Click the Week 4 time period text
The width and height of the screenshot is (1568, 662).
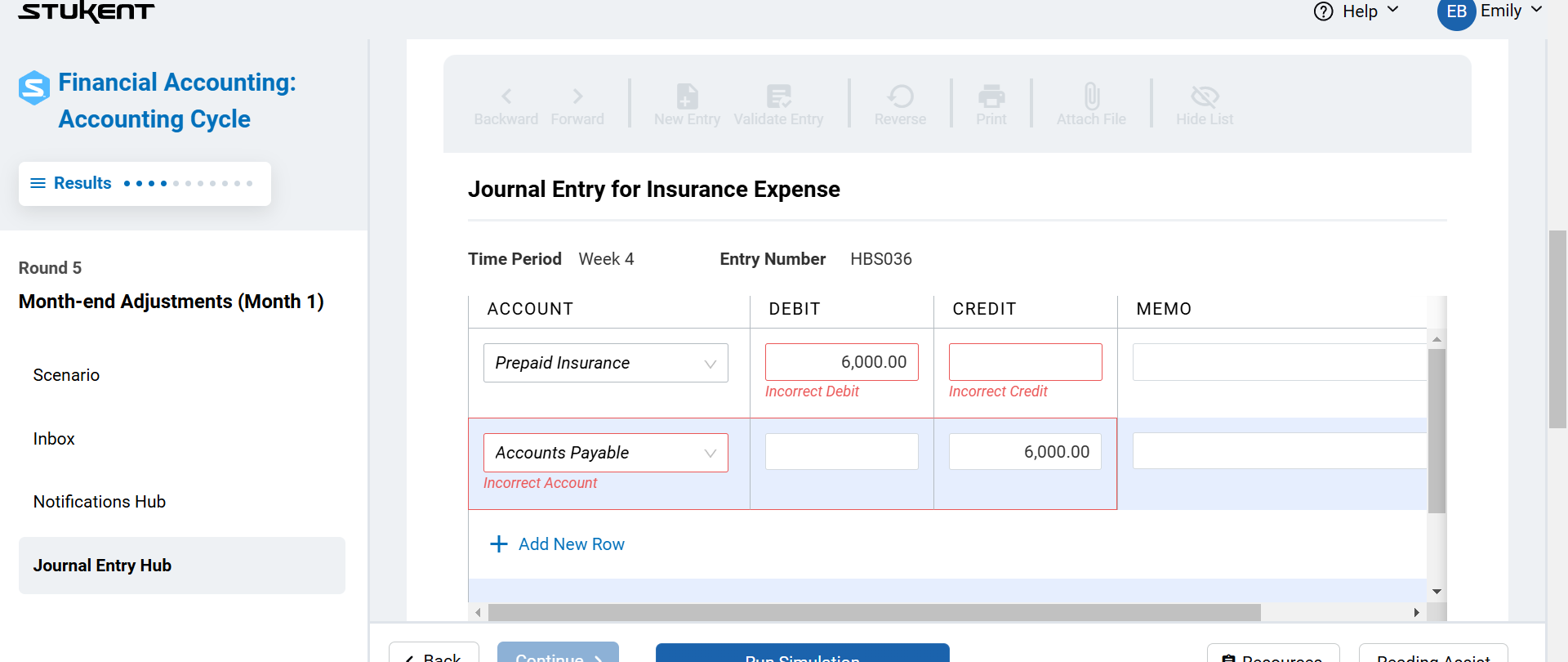(606, 259)
